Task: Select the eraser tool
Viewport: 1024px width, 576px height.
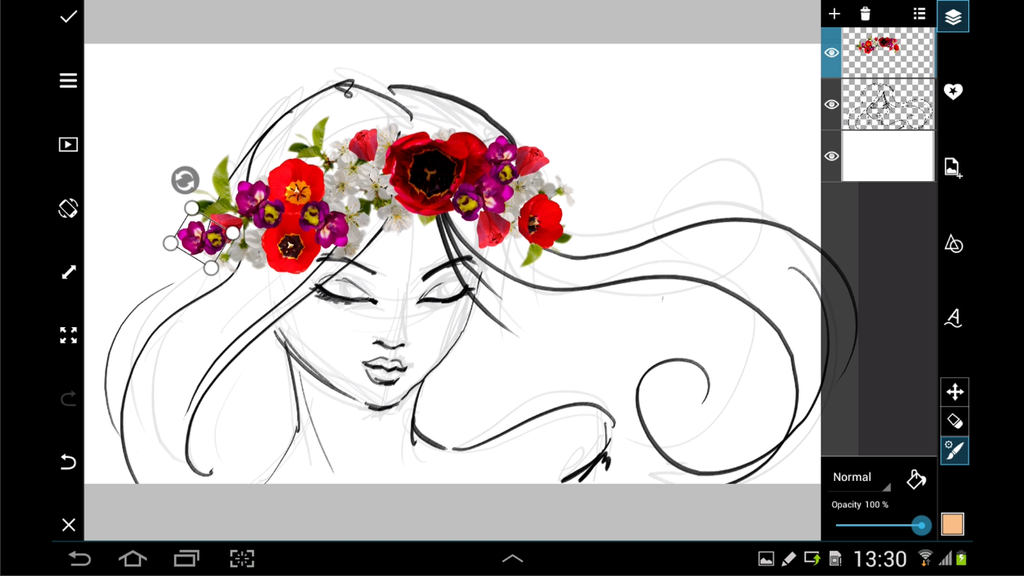Action: pos(955,421)
